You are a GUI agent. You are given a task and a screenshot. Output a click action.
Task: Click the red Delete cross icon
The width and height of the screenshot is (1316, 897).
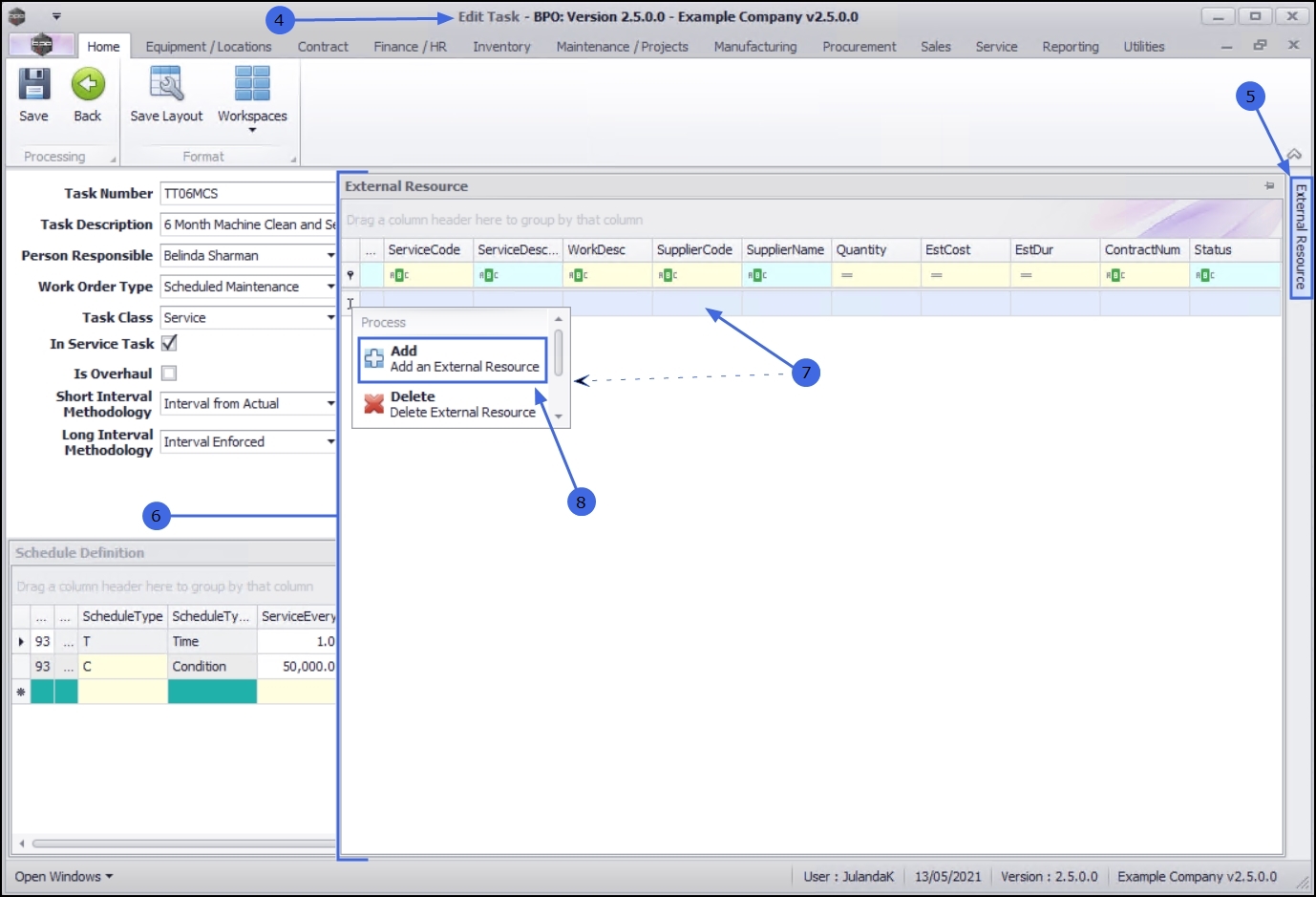tap(374, 404)
